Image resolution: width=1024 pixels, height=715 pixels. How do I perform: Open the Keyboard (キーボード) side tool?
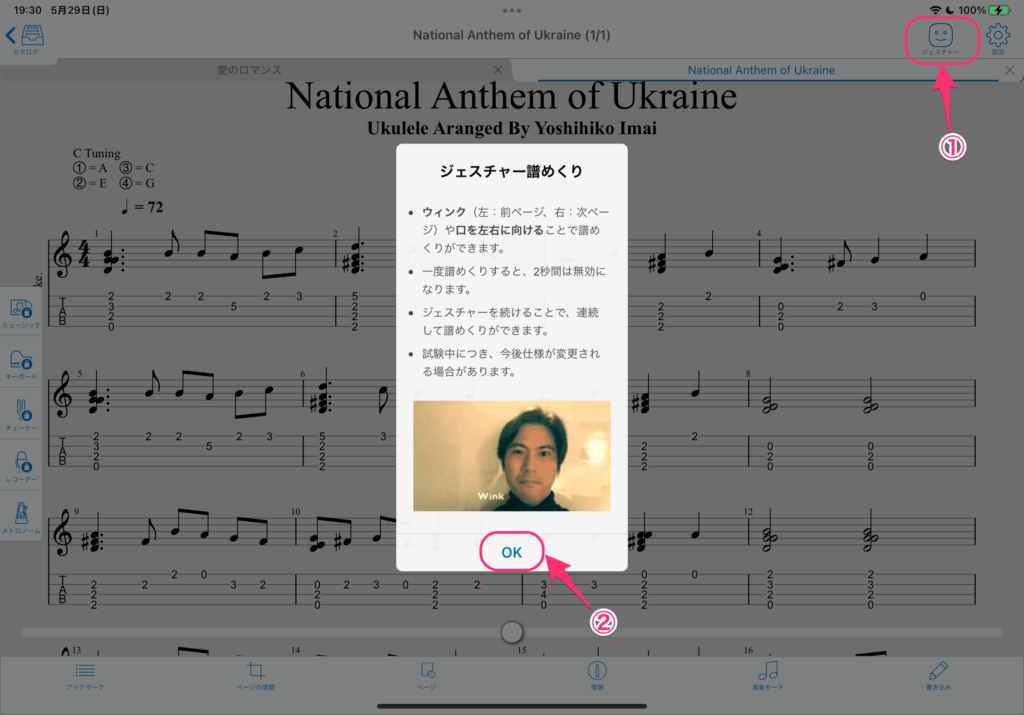point(21,364)
